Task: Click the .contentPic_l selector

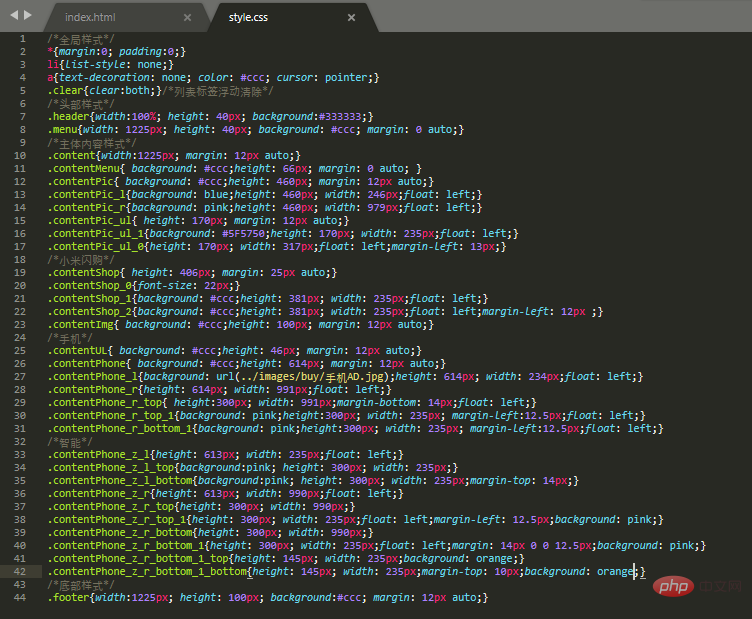Action: (x=86, y=194)
